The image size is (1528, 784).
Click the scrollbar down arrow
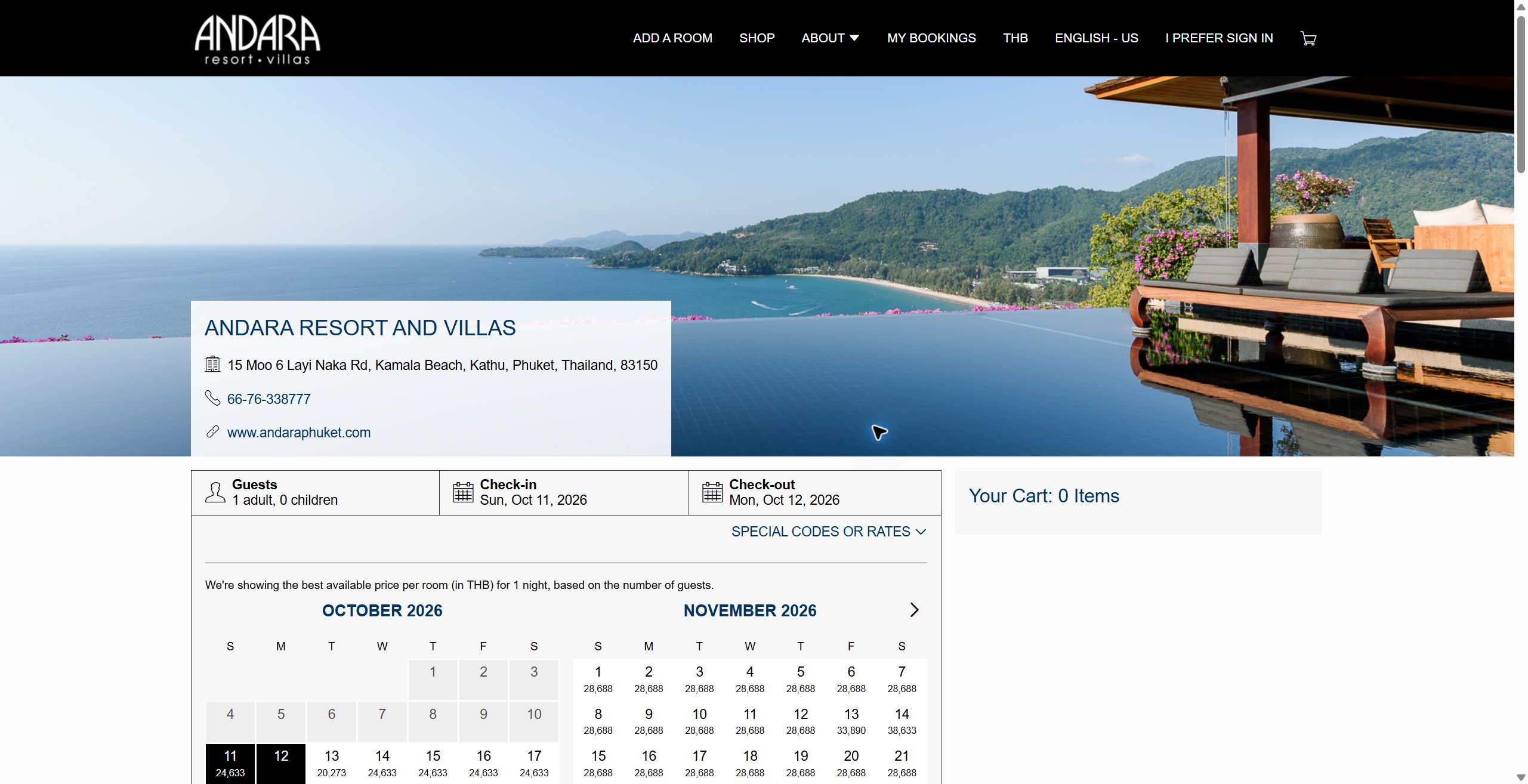[1521, 777]
